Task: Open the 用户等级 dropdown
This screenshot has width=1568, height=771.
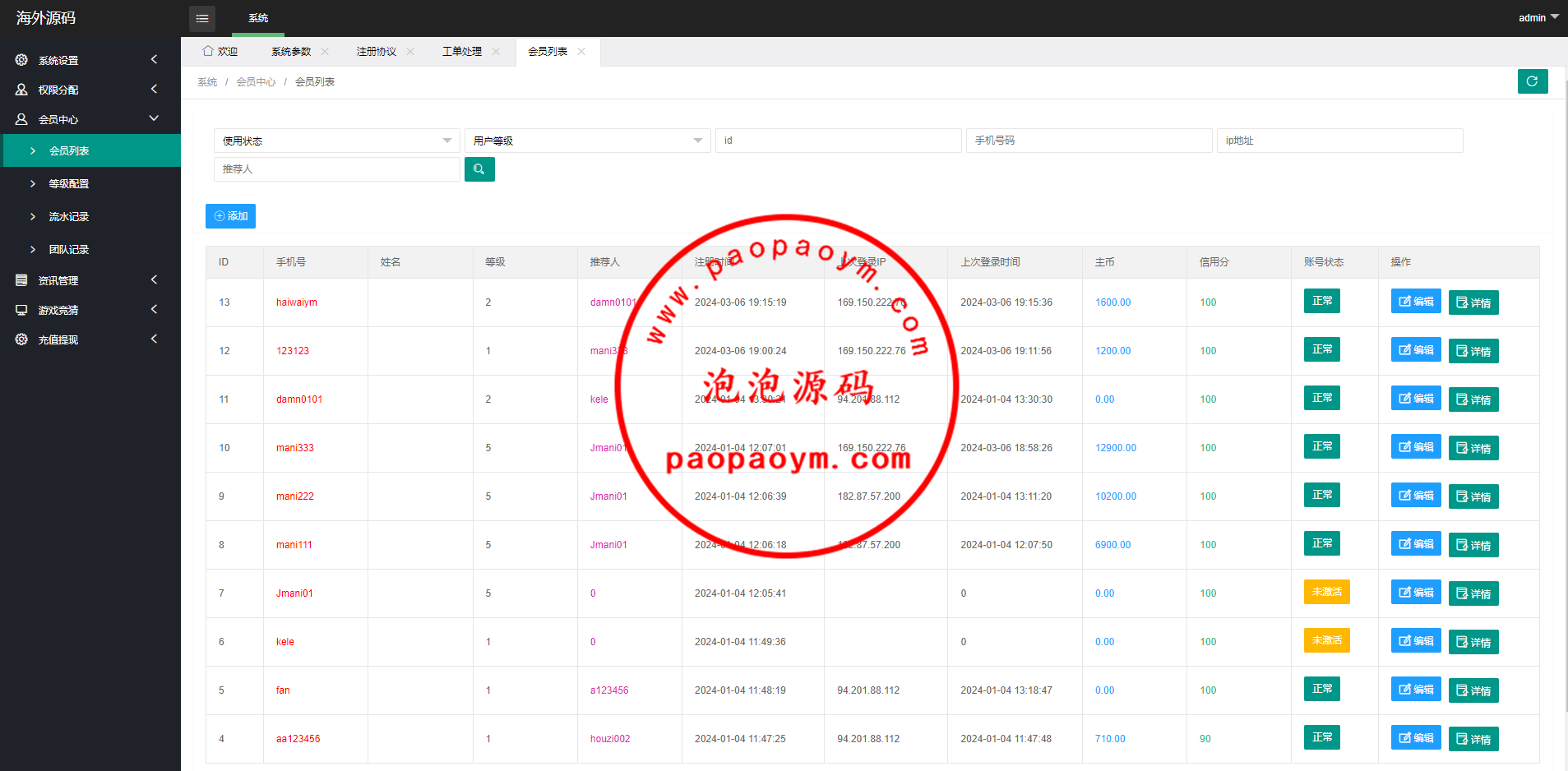Action: click(587, 141)
